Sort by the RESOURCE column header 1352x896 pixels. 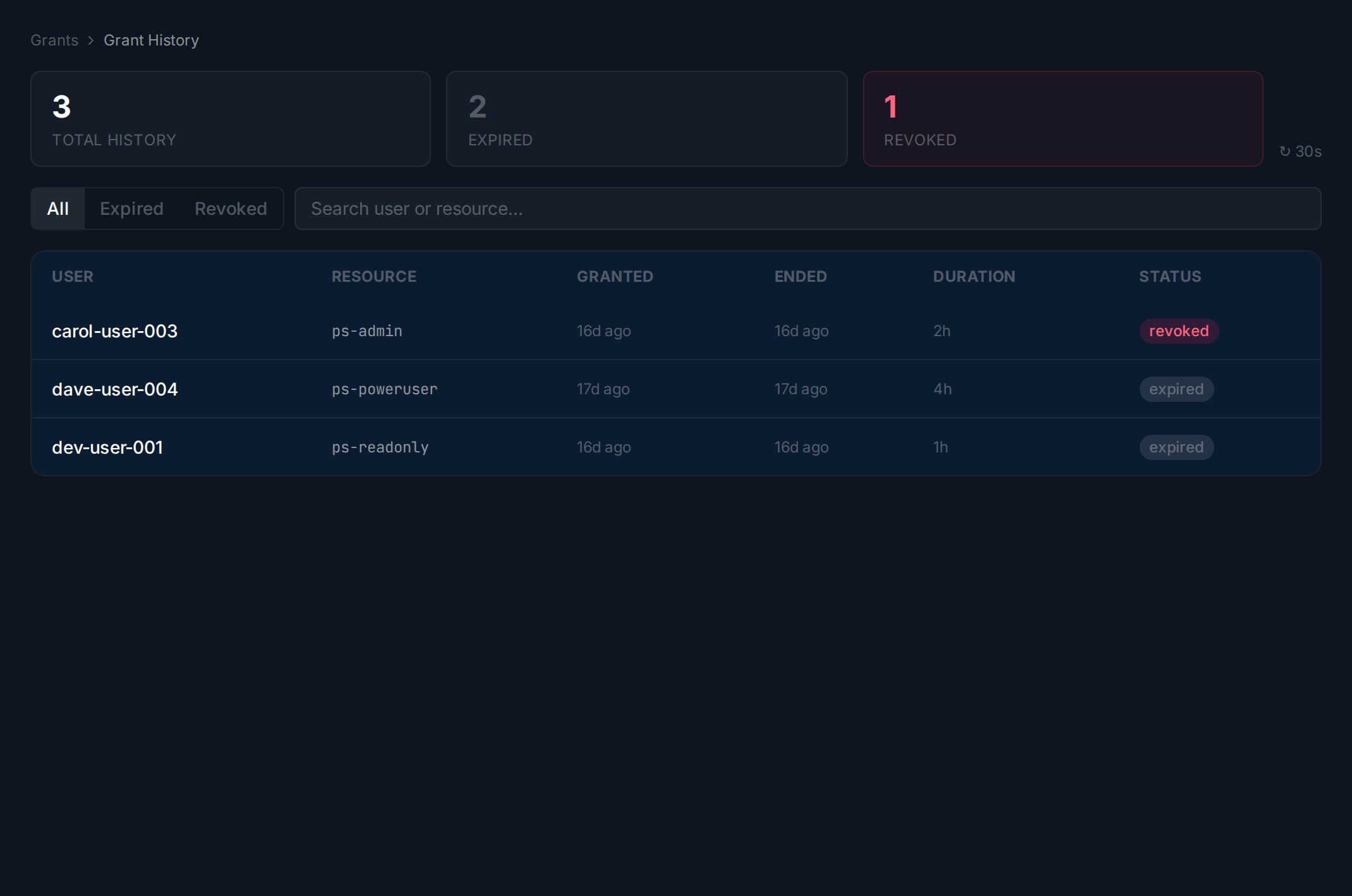(x=374, y=277)
